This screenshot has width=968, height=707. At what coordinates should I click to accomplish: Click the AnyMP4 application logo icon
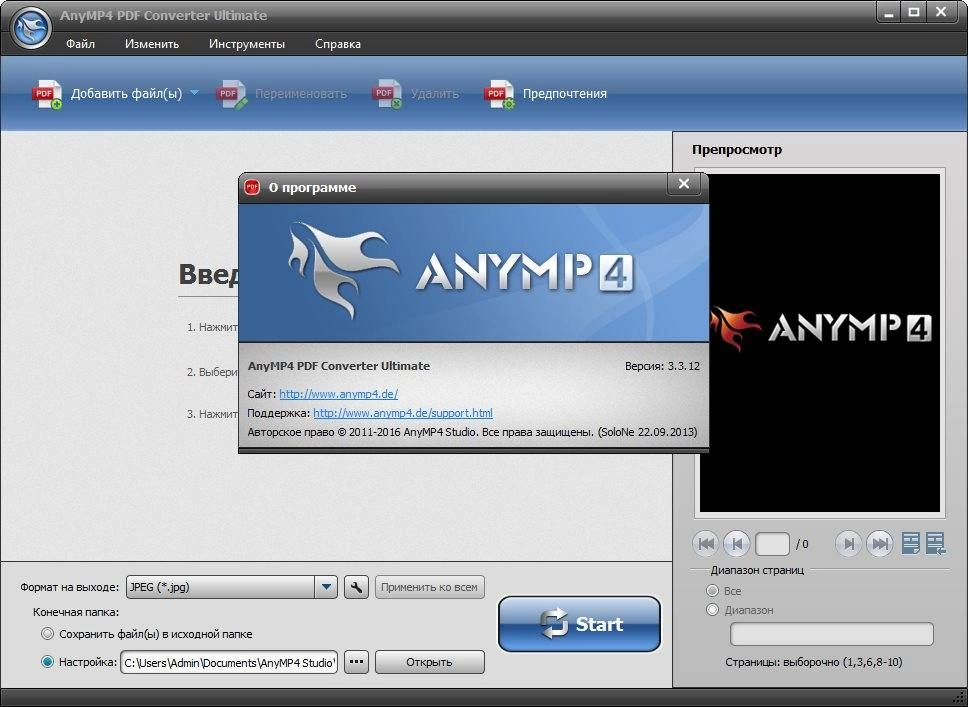(x=31, y=28)
